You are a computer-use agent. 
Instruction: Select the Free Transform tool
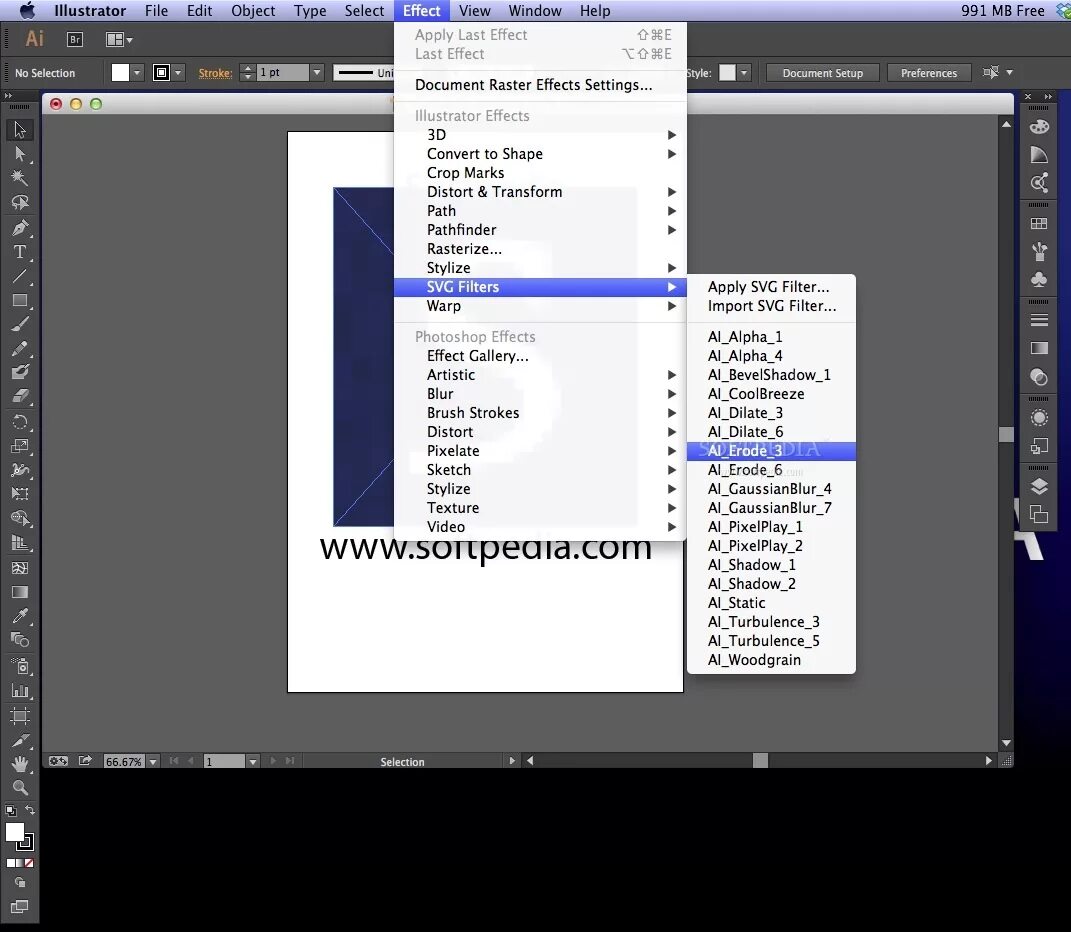pyautogui.click(x=20, y=493)
